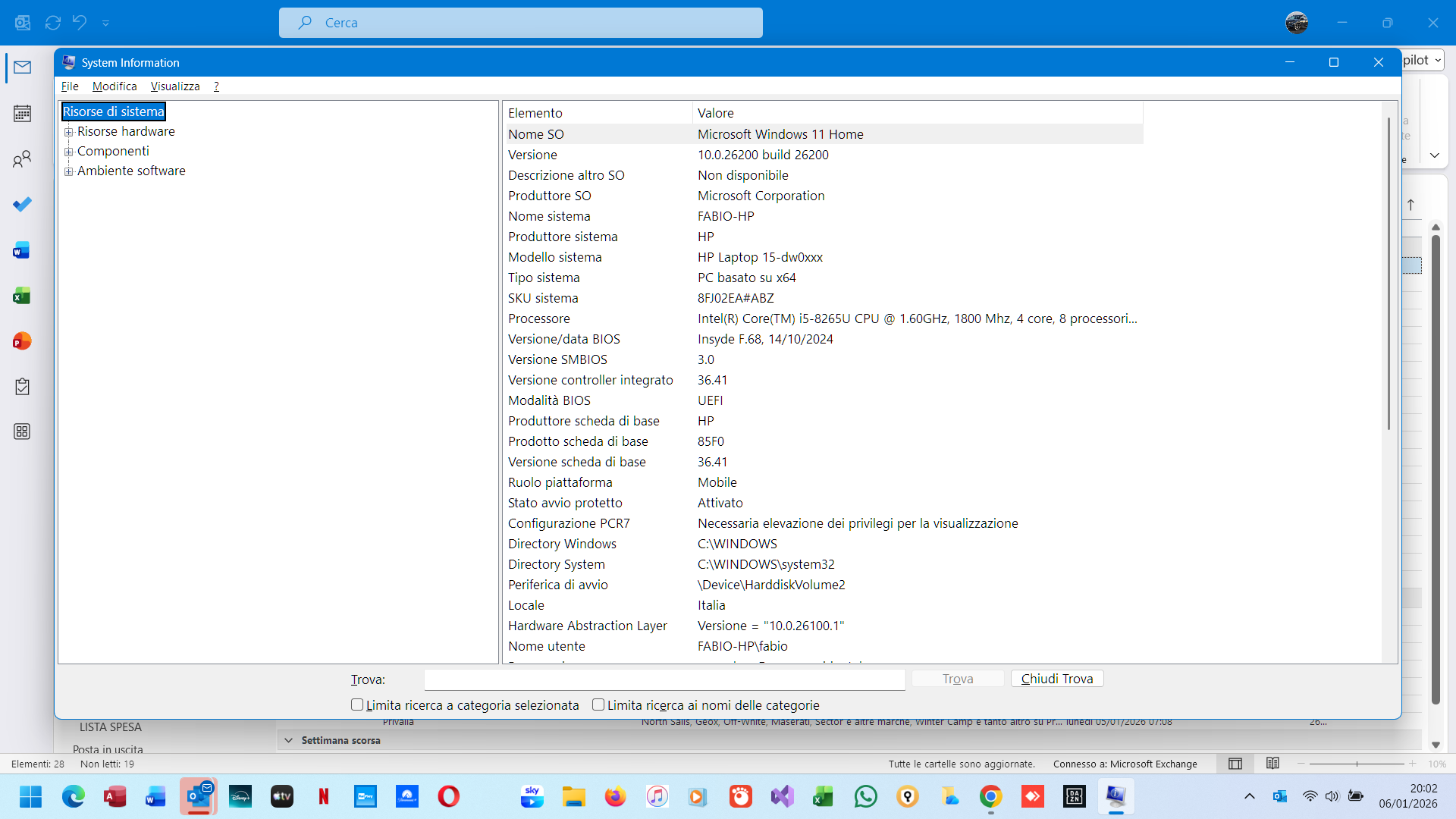Open the Outlook Mail sidebar icon

(x=22, y=67)
